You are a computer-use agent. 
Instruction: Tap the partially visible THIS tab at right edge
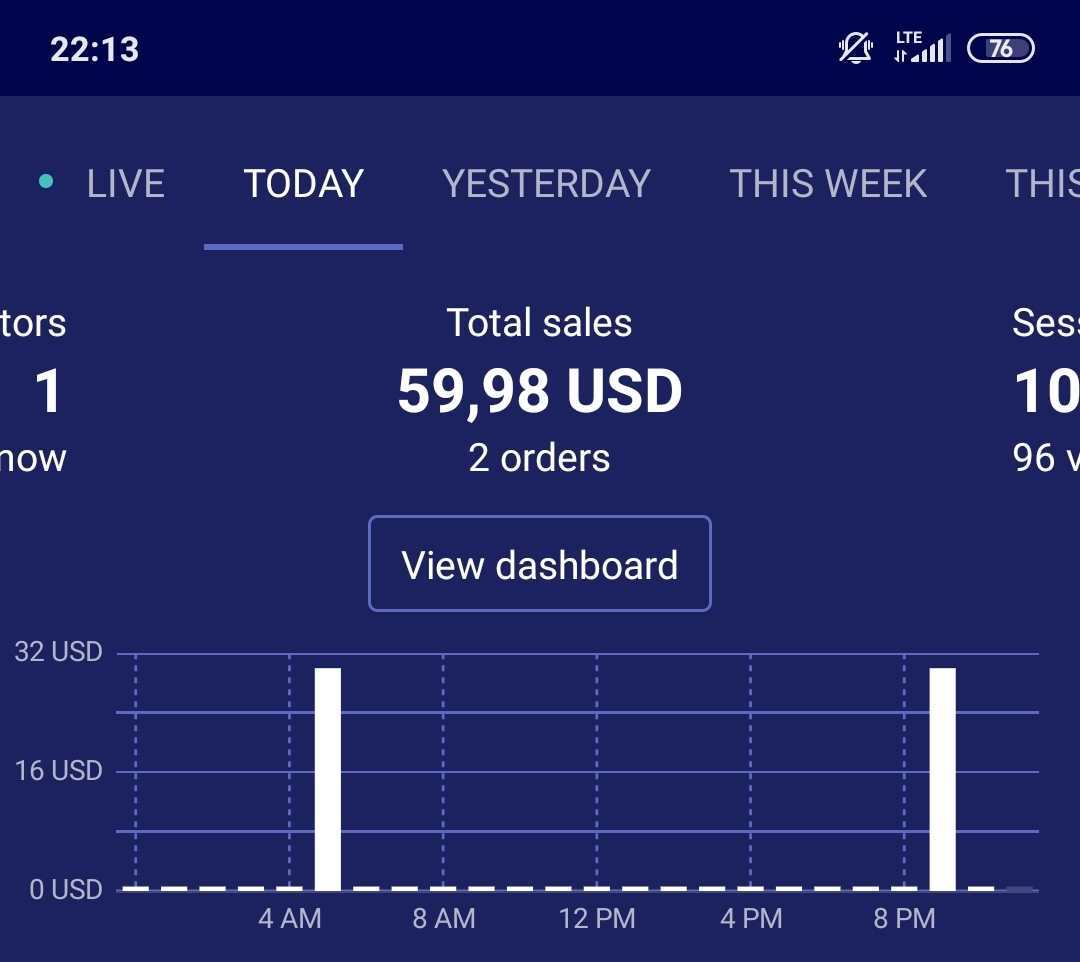click(1042, 184)
